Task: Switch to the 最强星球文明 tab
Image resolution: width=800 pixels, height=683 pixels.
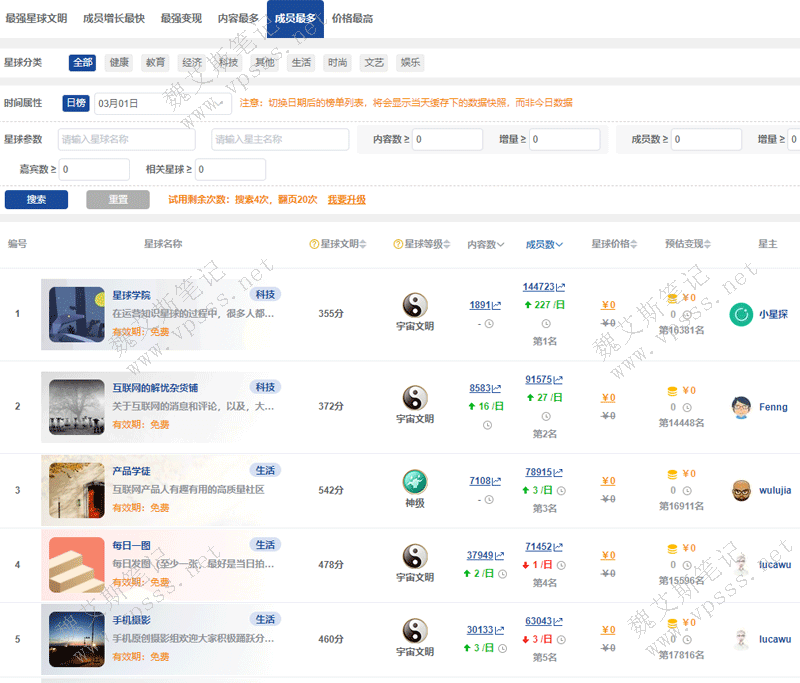Action: click(36, 18)
